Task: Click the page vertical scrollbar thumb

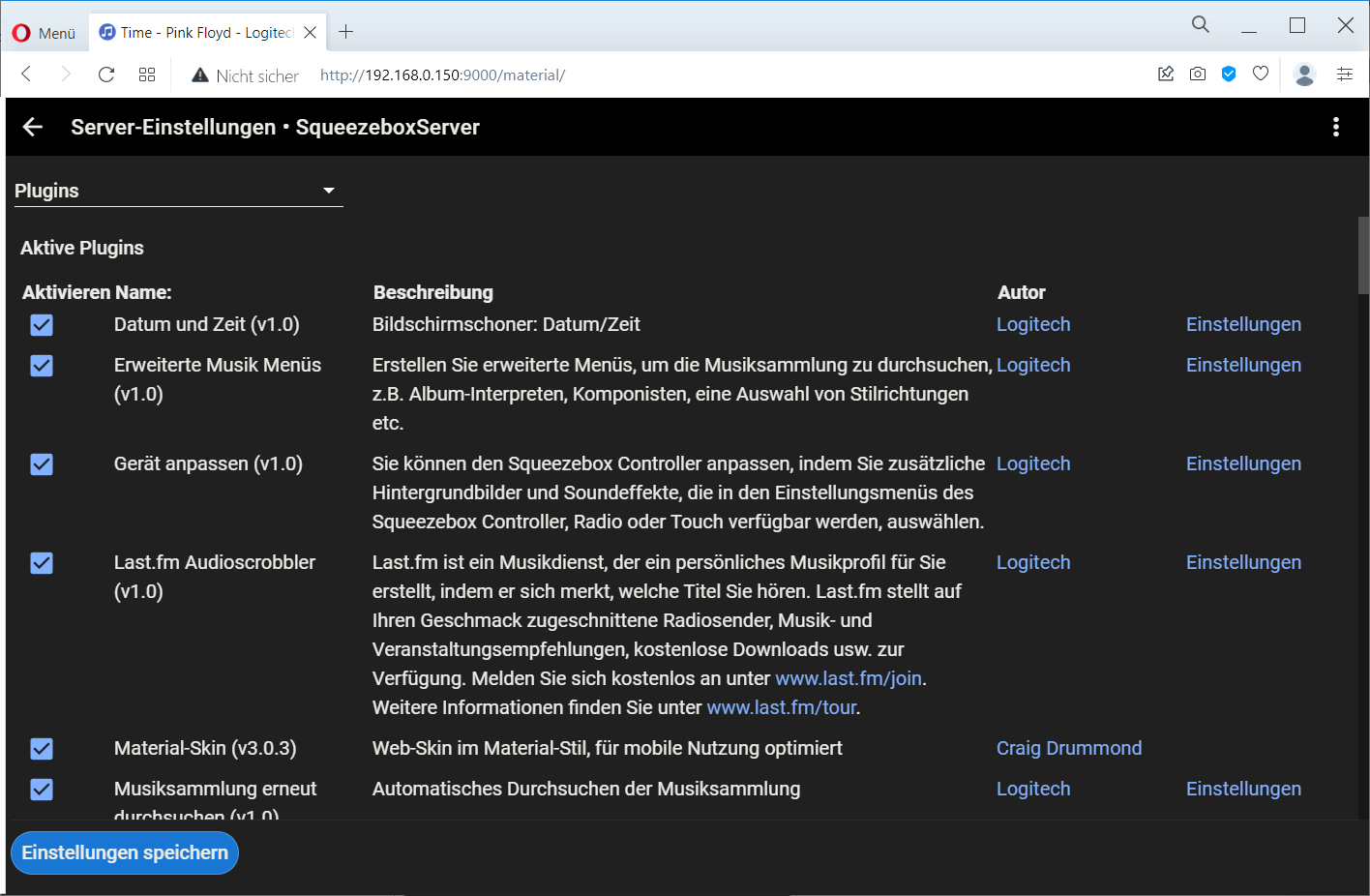Action: pyautogui.click(x=1363, y=255)
